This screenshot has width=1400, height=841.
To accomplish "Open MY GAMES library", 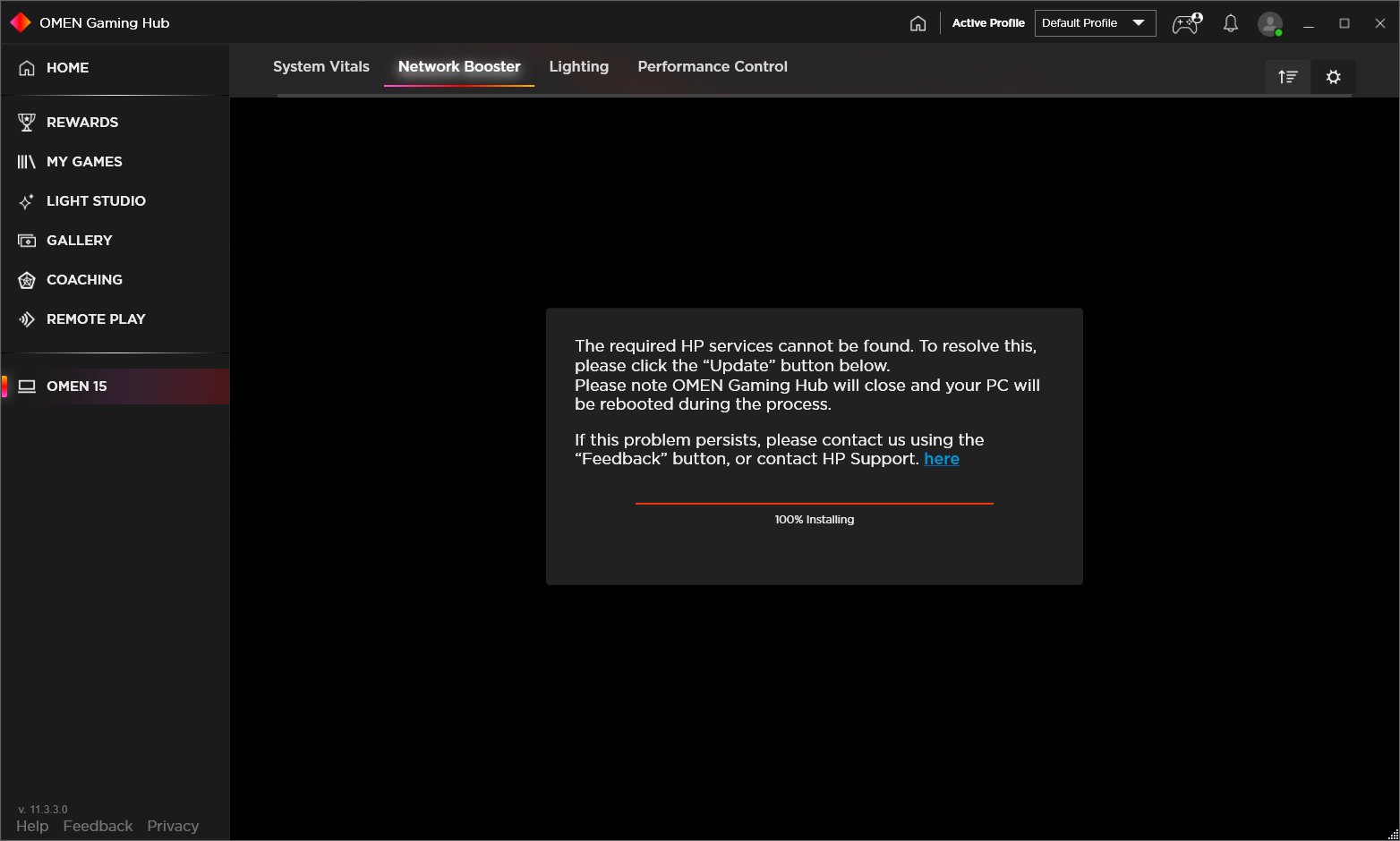I will (115, 161).
